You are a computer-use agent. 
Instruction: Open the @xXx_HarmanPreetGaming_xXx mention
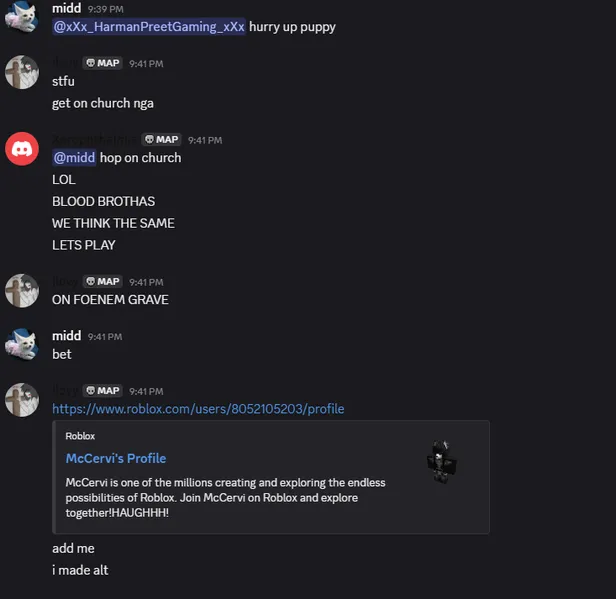[149, 27]
